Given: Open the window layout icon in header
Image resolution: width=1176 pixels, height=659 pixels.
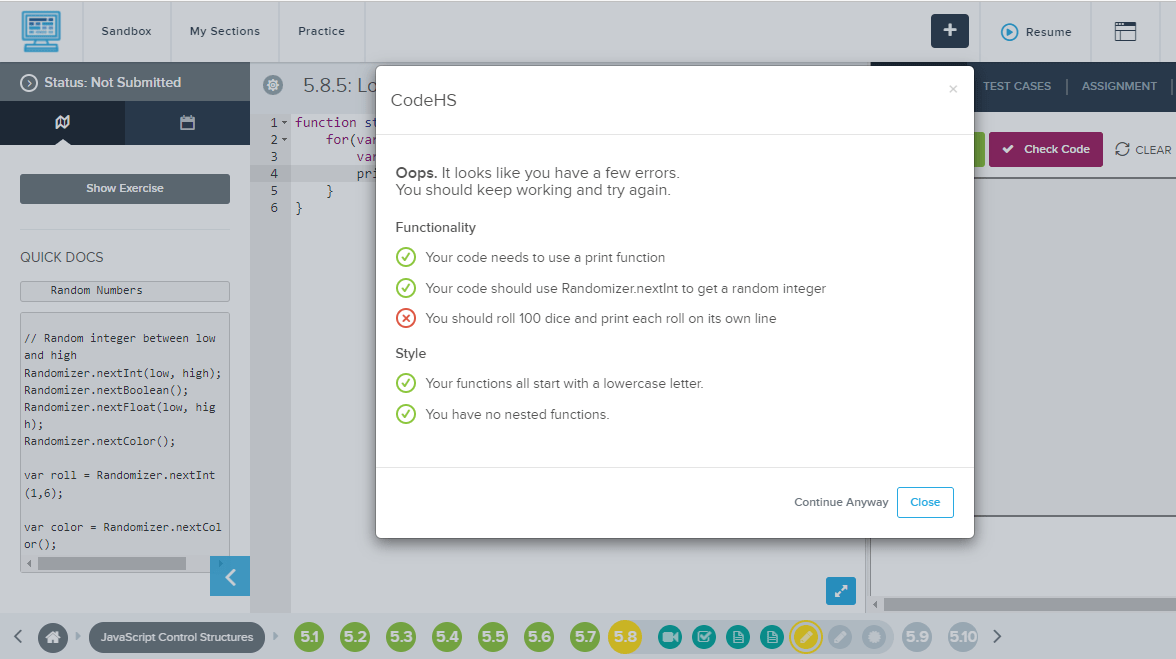Looking at the screenshot, I should [x=1125, y=31].
